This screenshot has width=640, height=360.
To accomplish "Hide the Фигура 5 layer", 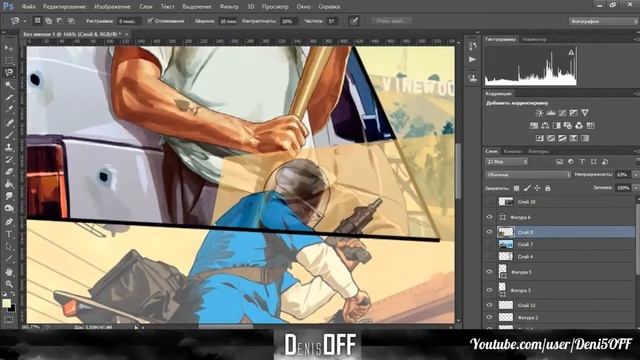I will point(489,272).
